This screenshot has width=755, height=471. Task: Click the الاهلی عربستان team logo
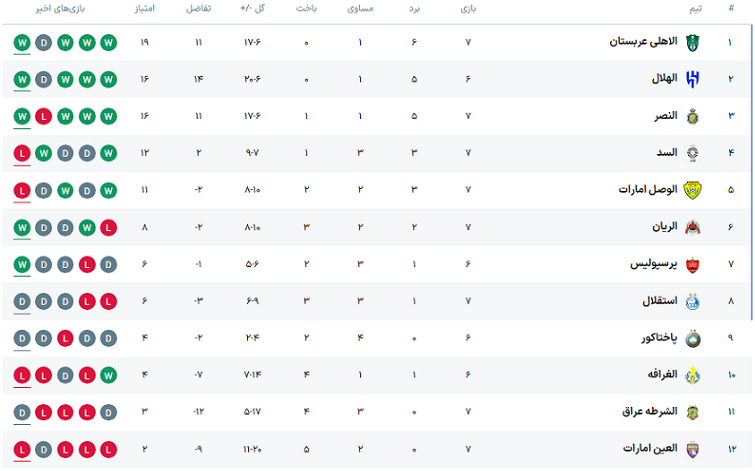692,43
